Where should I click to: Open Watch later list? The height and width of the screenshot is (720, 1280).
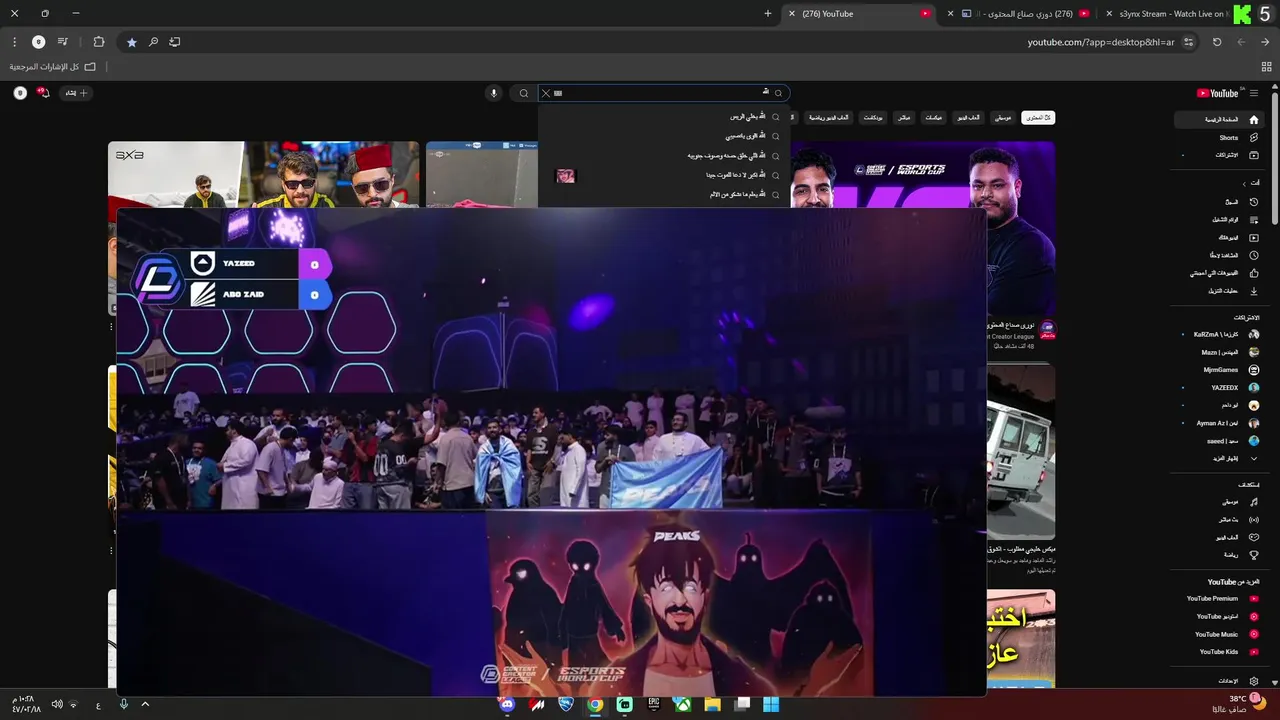[x=1219, y=255]
